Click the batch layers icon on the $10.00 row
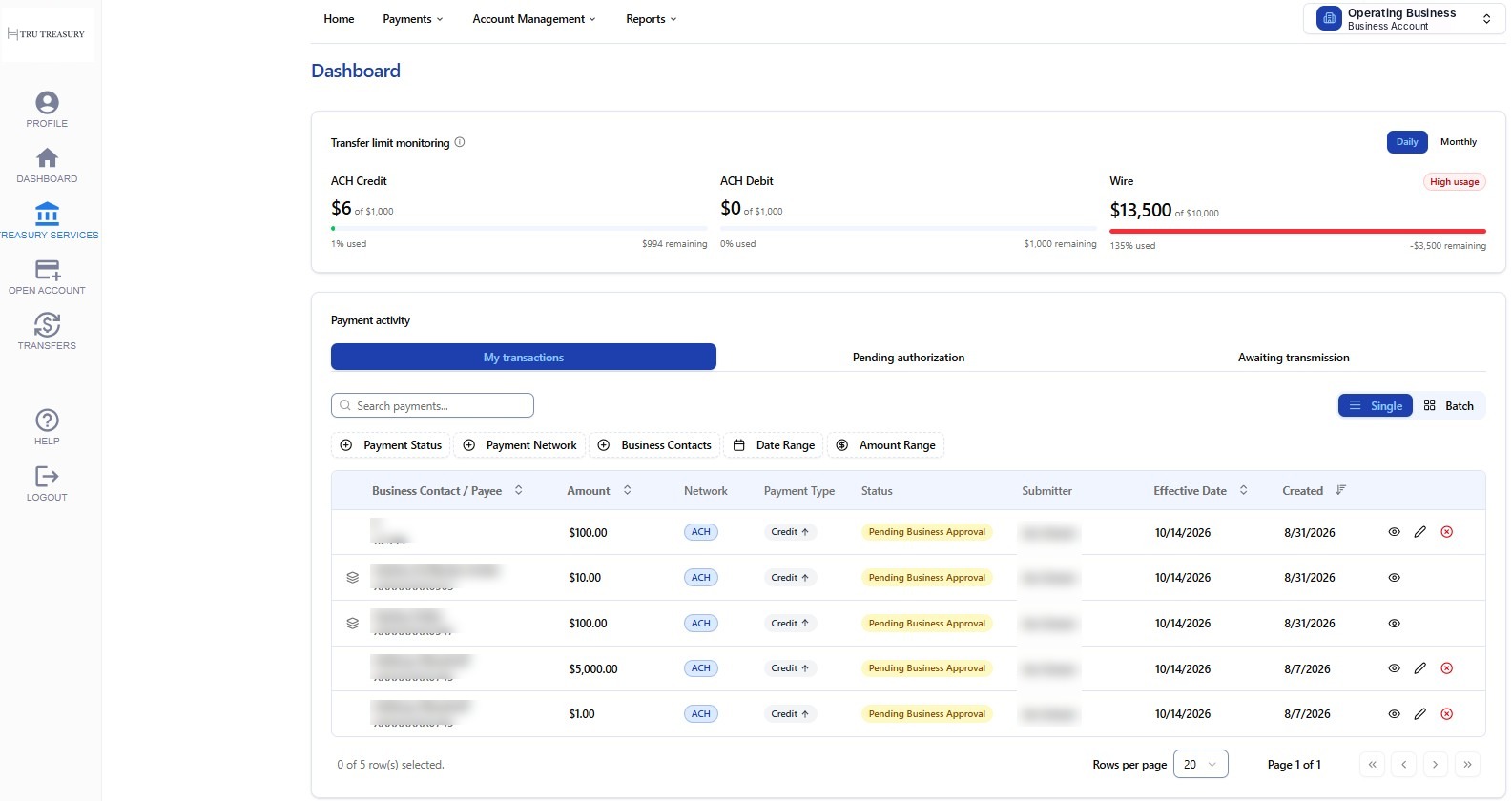This screenshot has height=801, width=1512. (x=353, y=578)
